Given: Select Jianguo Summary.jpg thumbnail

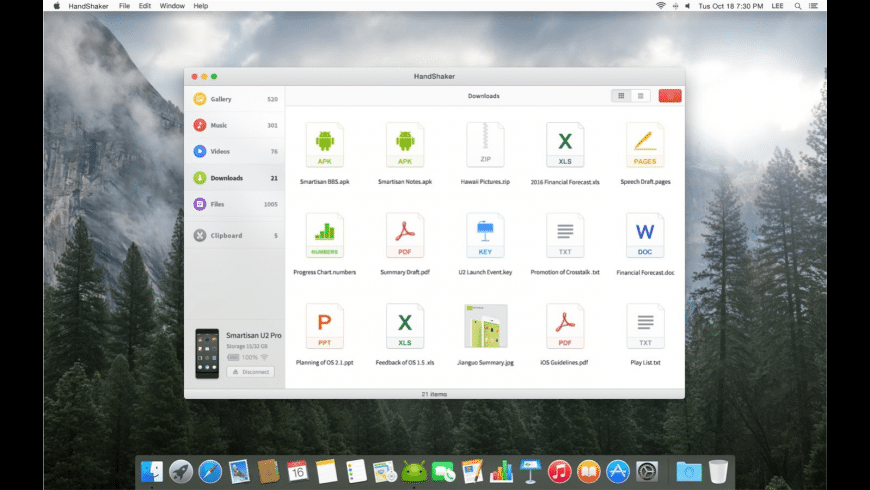Looking at the screenshot, I should pyautogui.click(x=485, y=326).
